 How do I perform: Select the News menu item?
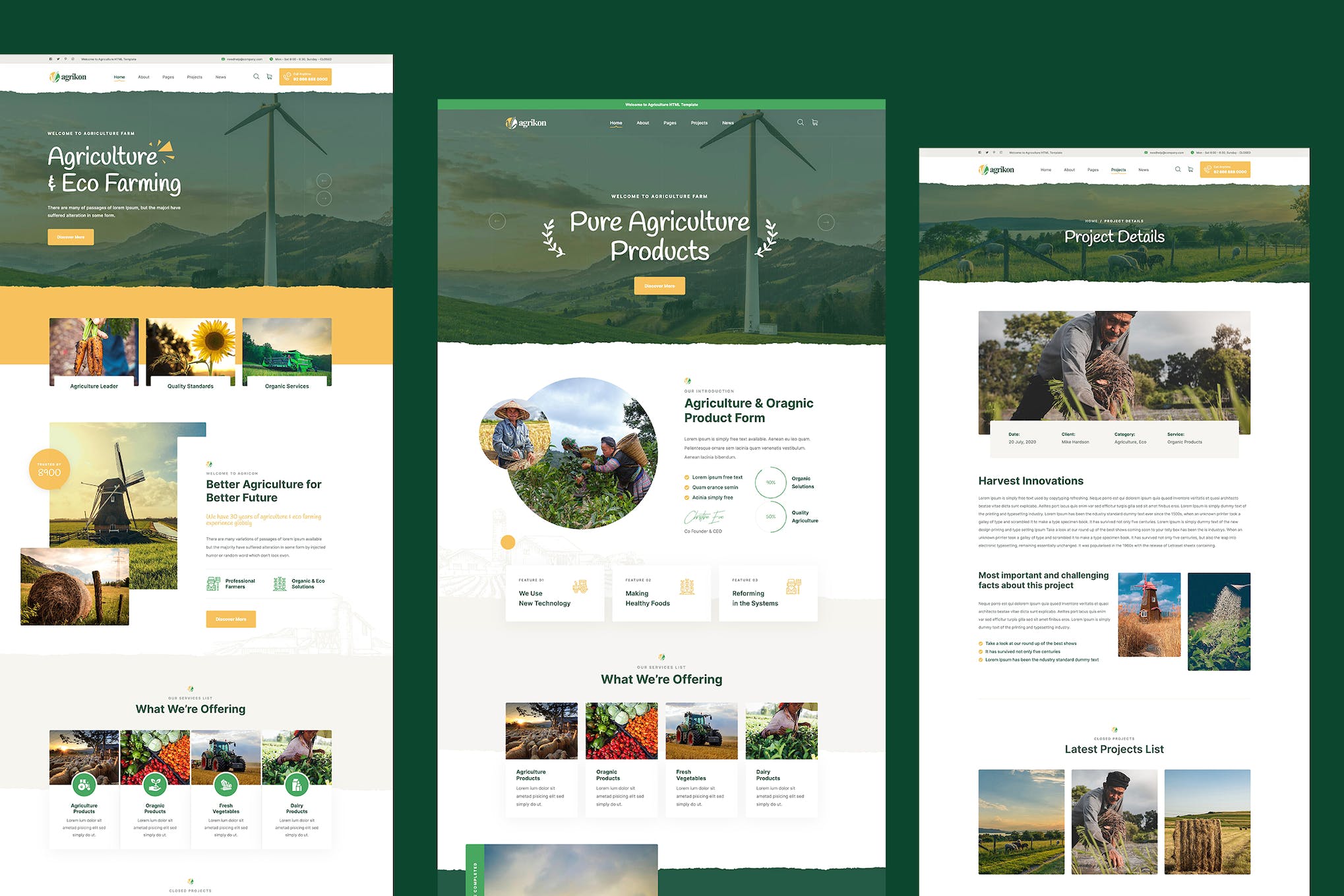click(728, 123)
